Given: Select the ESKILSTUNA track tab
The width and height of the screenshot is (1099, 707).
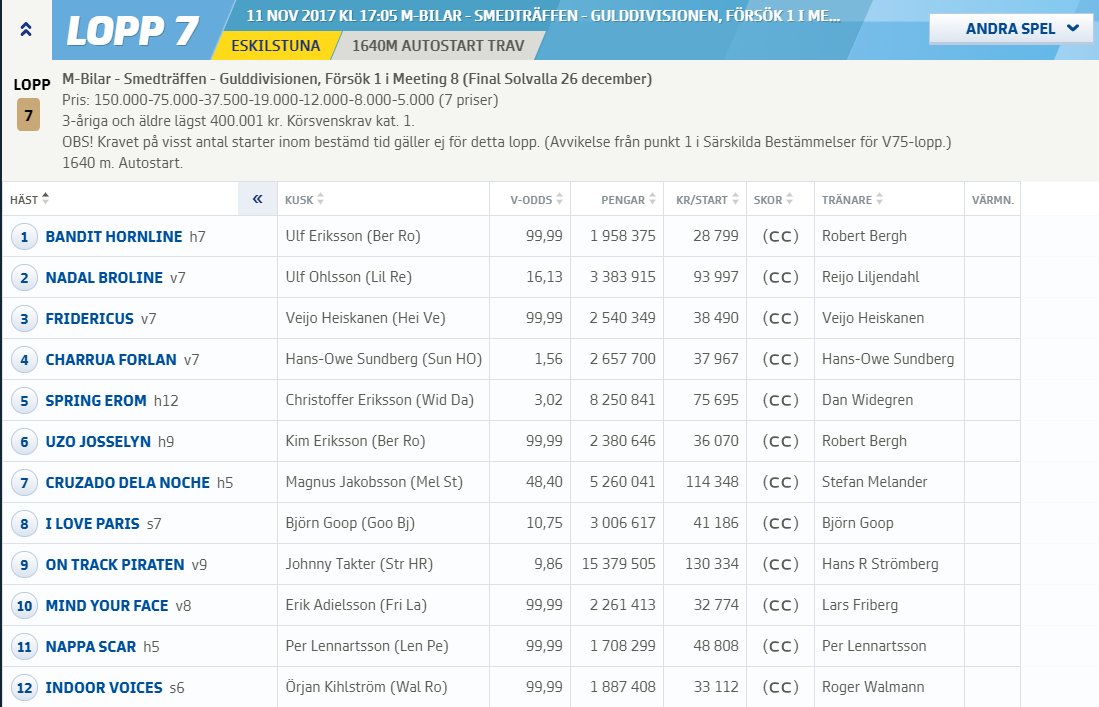Looking at the screenshot, I should (275, 46).
